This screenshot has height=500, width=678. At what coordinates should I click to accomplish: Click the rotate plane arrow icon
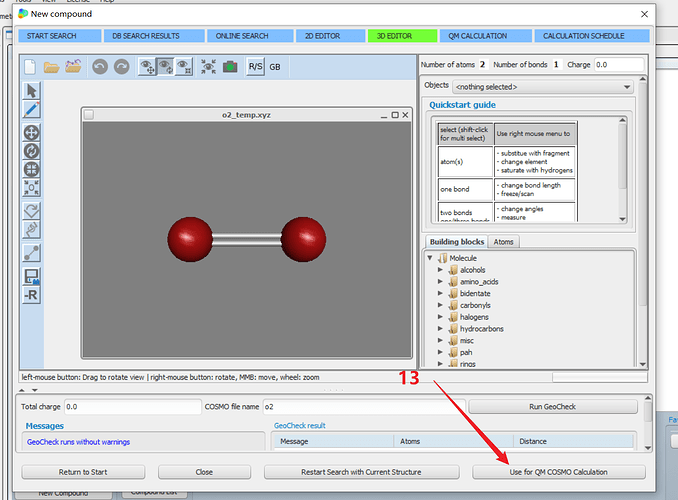click(x=32, y=211)
